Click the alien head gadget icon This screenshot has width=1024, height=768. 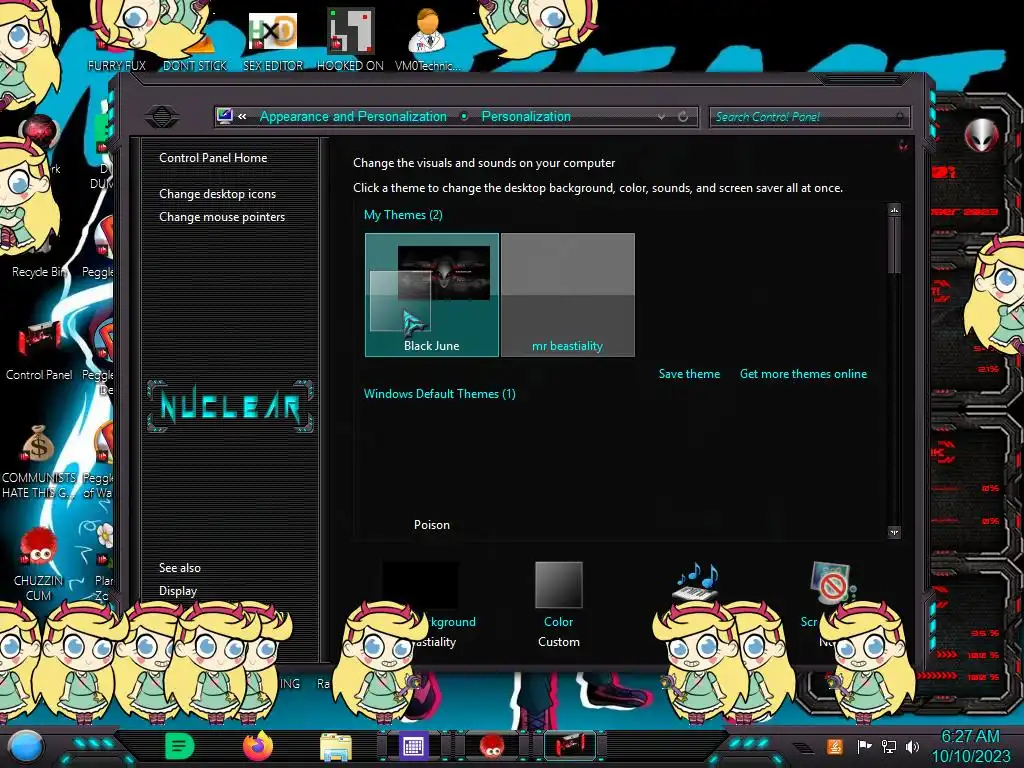(x=982, y=135)
